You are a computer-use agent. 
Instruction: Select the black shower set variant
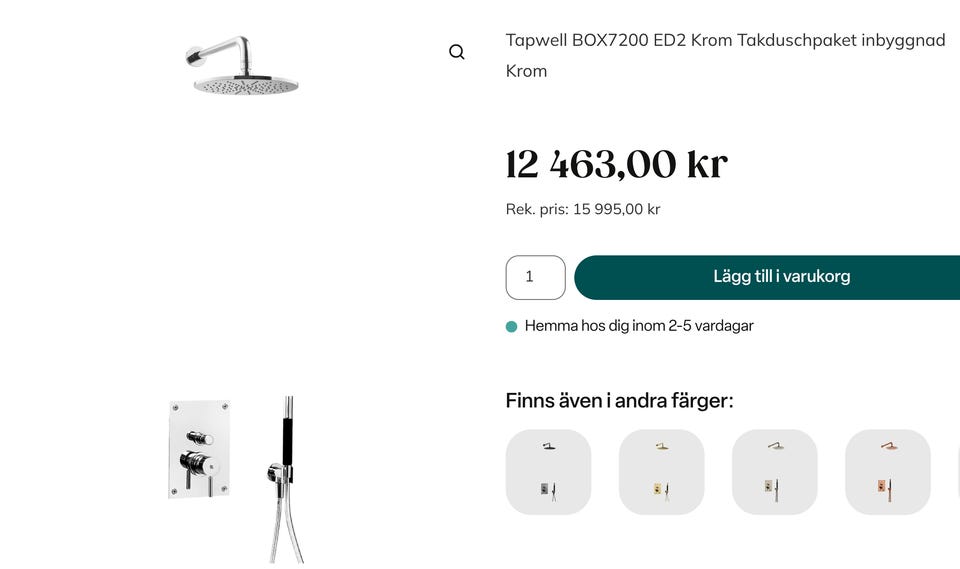pyautogui.click(x=548, y=472)
